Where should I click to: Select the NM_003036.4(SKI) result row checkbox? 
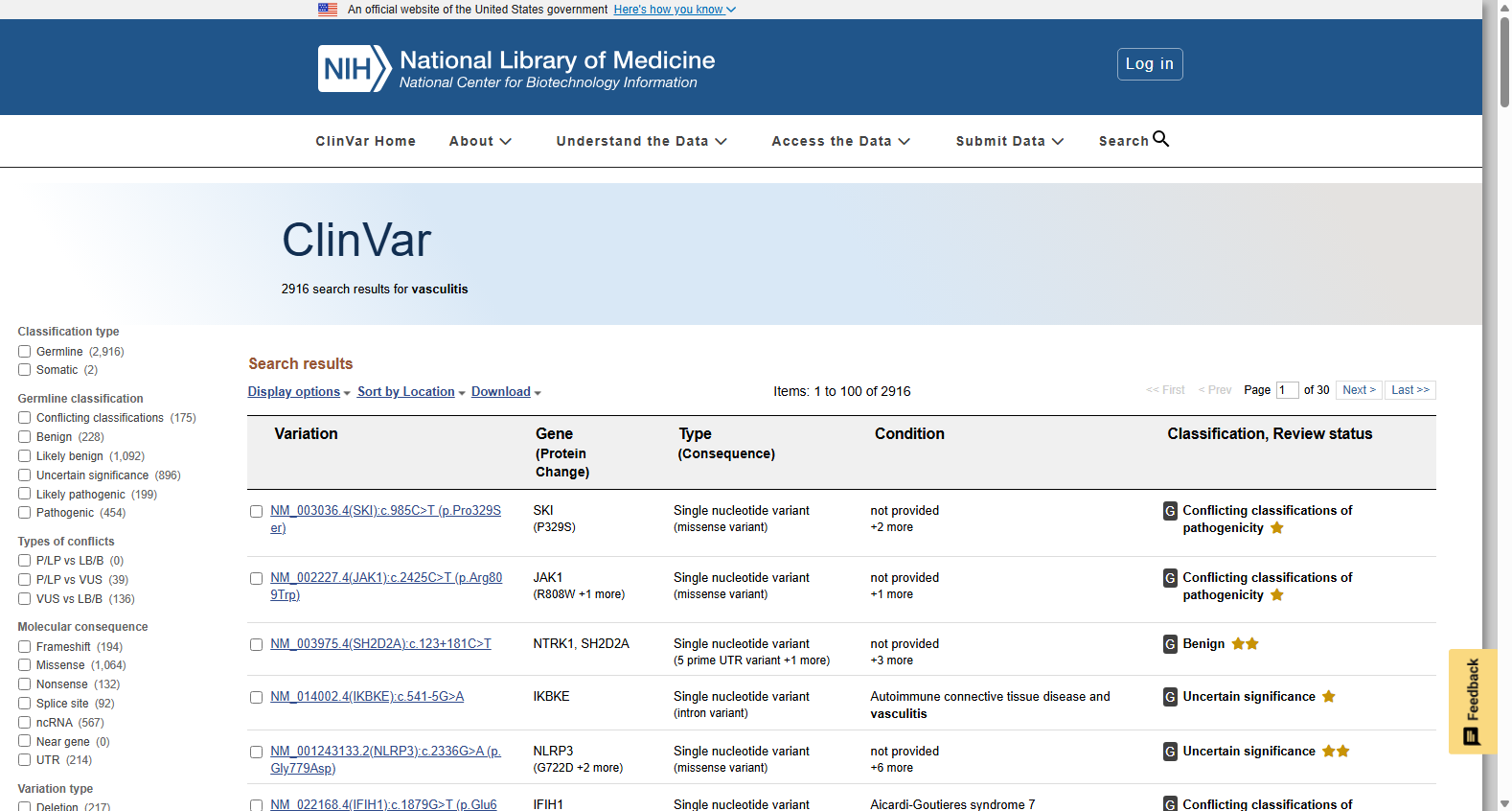point(257,512)
